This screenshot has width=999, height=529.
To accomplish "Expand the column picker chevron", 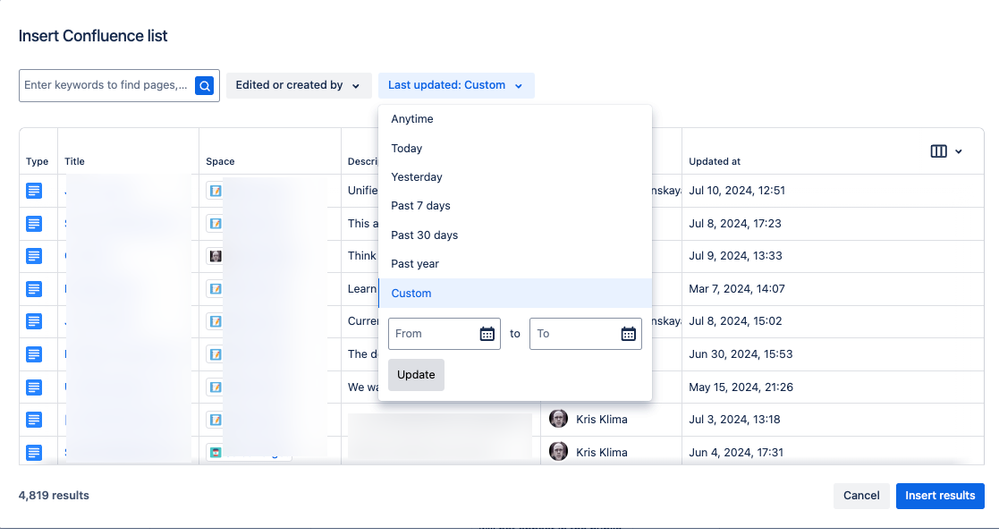I will pyautogui.click(x=958, y=151).
